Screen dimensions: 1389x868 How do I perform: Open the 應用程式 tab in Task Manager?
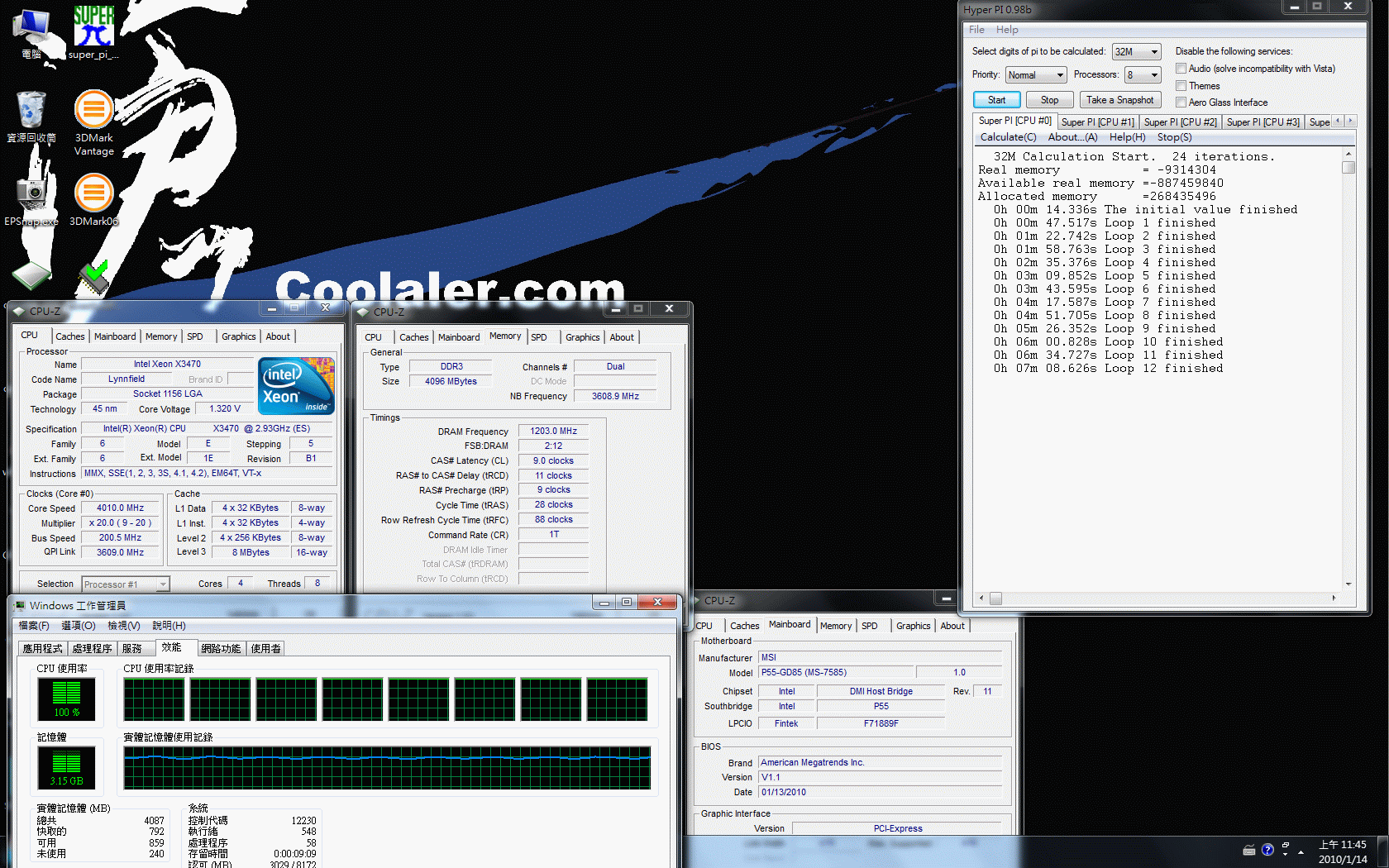[43, 649]
